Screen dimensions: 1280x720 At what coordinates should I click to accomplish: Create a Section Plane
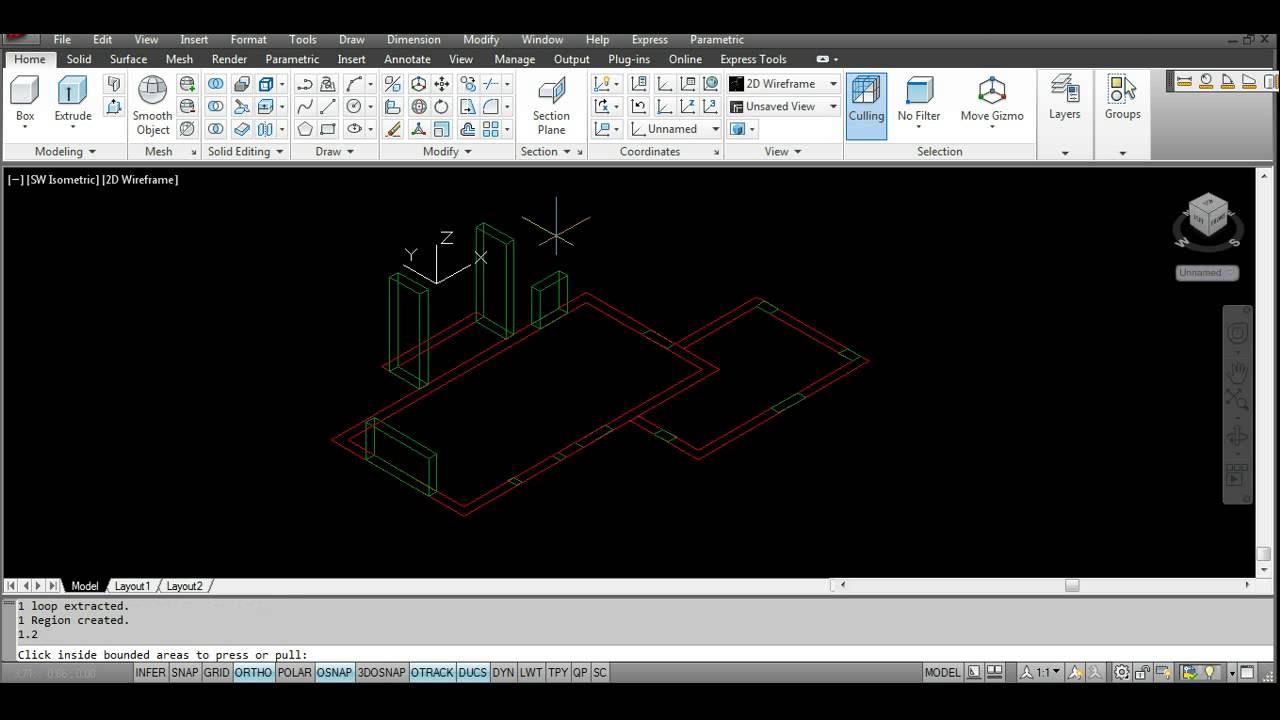551,106
